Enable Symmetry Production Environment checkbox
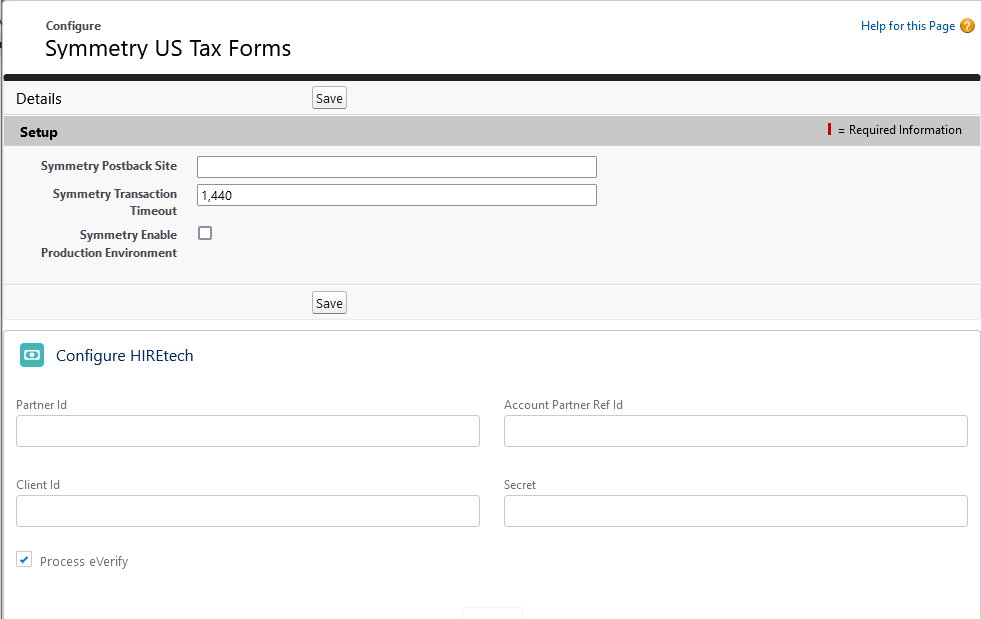Screen dimensions: 981x619 click(x=205, y=233)
